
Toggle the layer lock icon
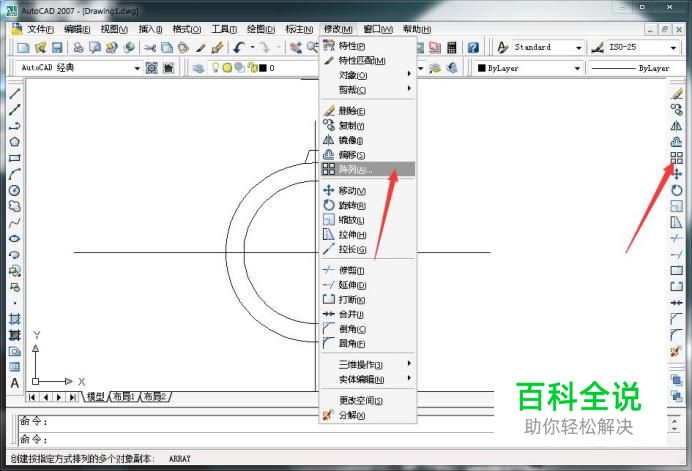253,68
